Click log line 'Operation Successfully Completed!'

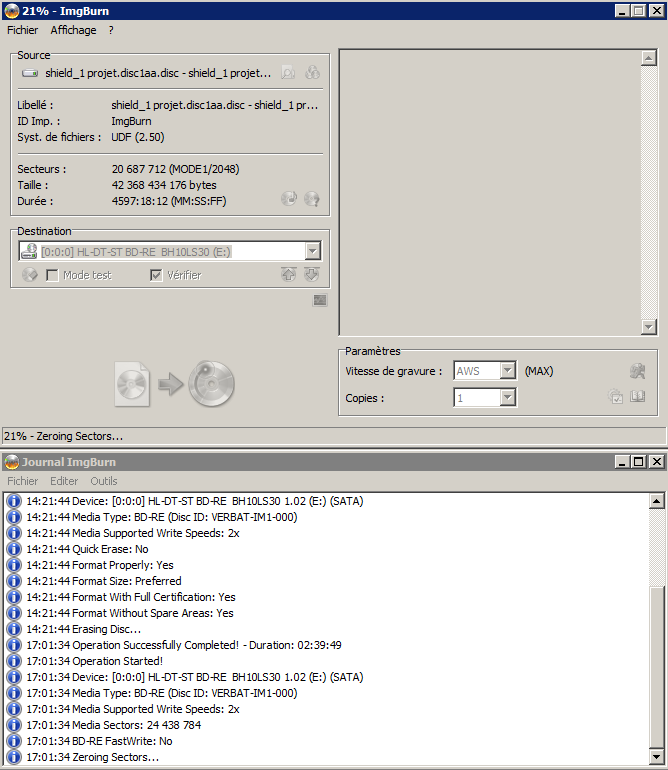(x=184, y=645)
